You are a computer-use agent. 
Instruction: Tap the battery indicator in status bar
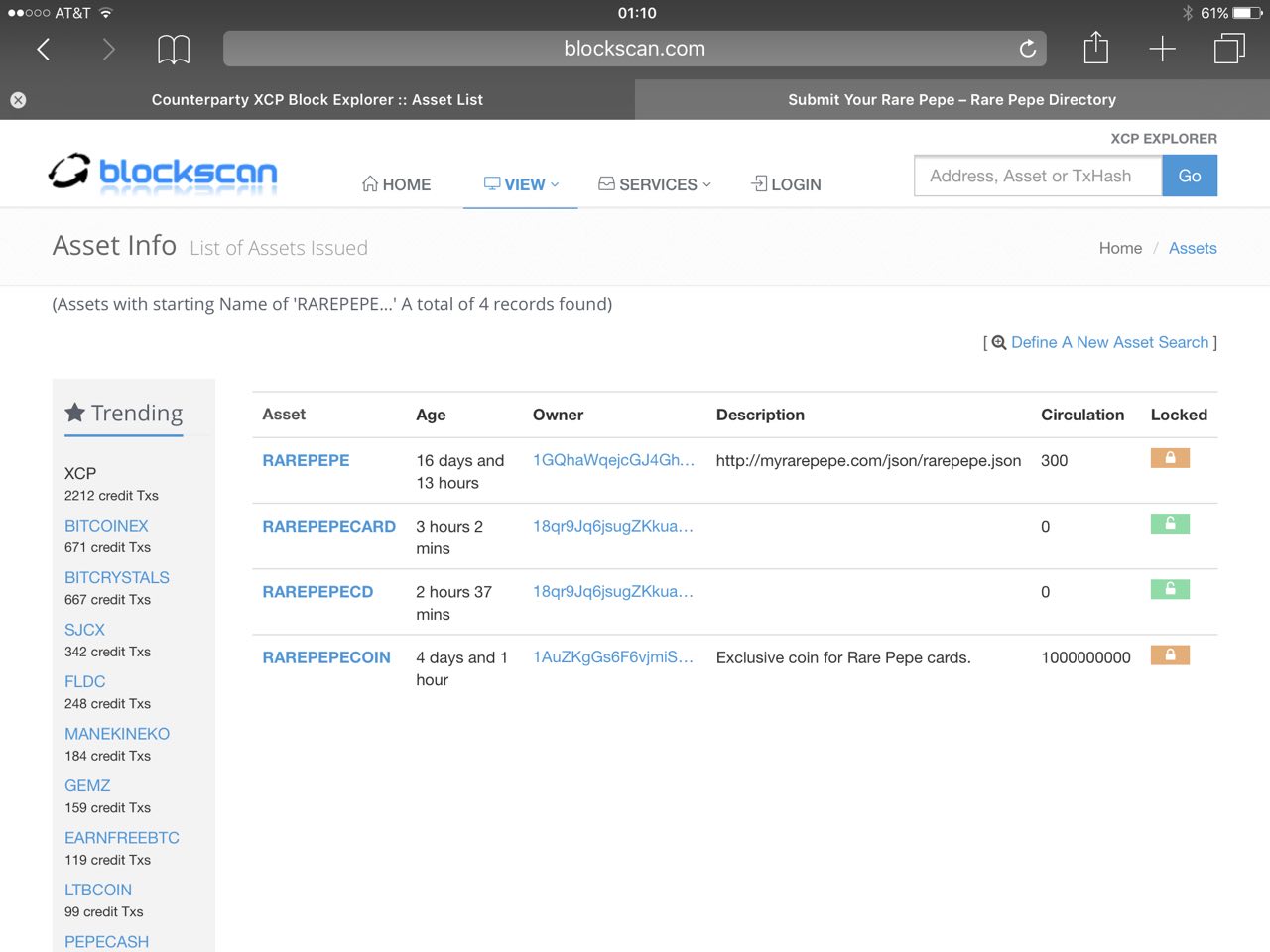(x=1247, y=13)
